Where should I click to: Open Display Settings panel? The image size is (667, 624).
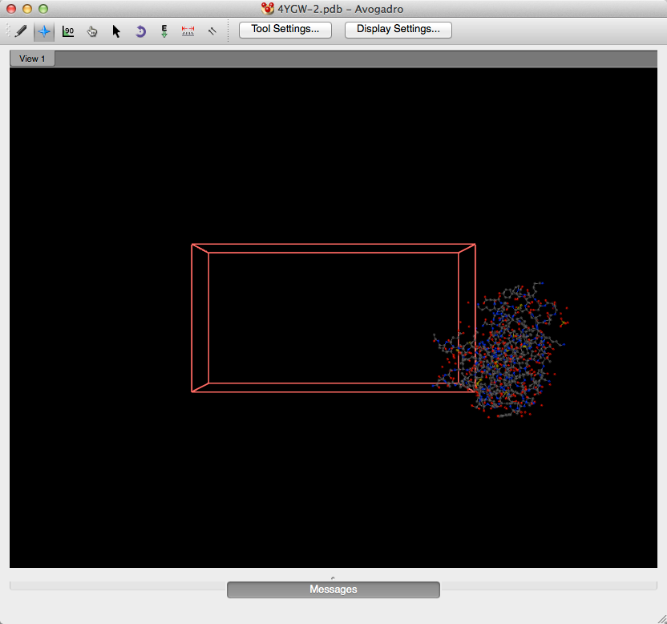(398, 29)
